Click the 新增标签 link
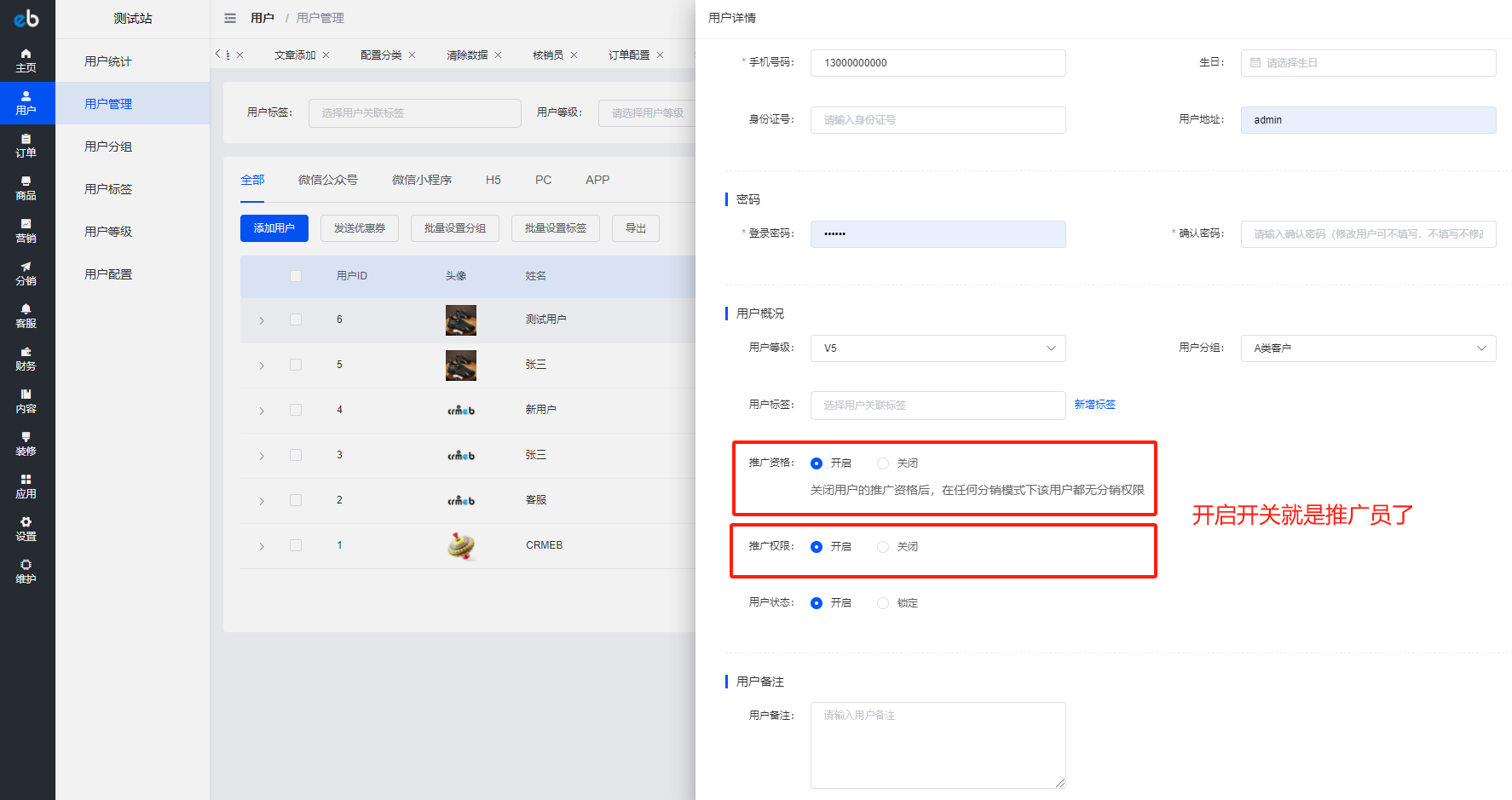Image resolution: width=1512 pixels, height=800 pixels. 1094,405
